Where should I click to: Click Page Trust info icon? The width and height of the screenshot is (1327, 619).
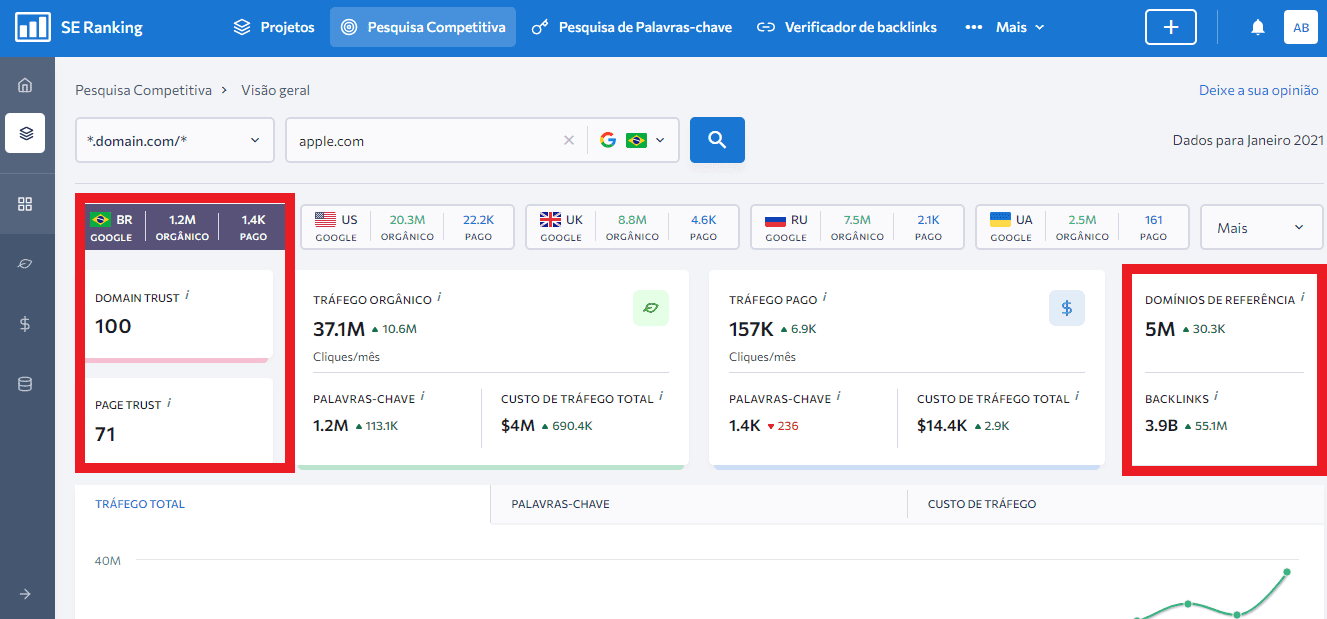[169, 403]
